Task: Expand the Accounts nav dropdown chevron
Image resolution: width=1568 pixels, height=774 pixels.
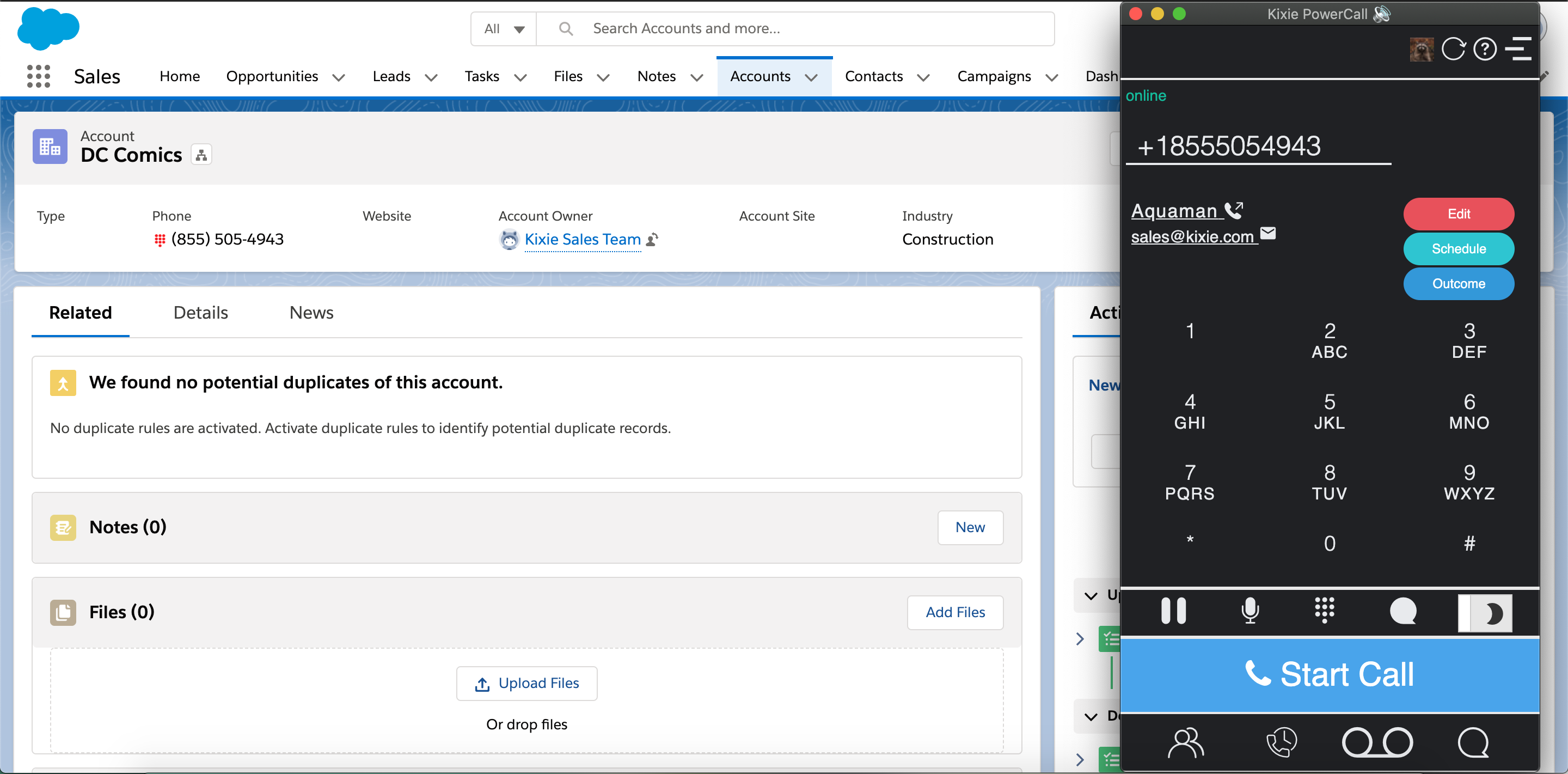Action: 811,77
